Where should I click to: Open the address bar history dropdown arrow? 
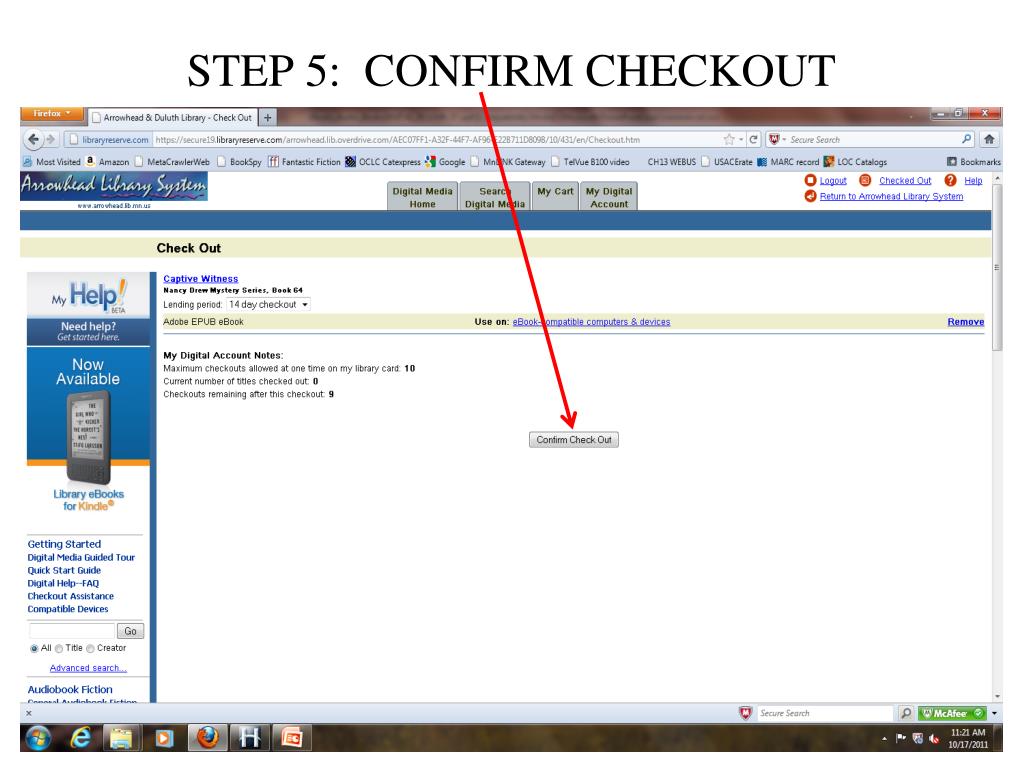(741, 140)
